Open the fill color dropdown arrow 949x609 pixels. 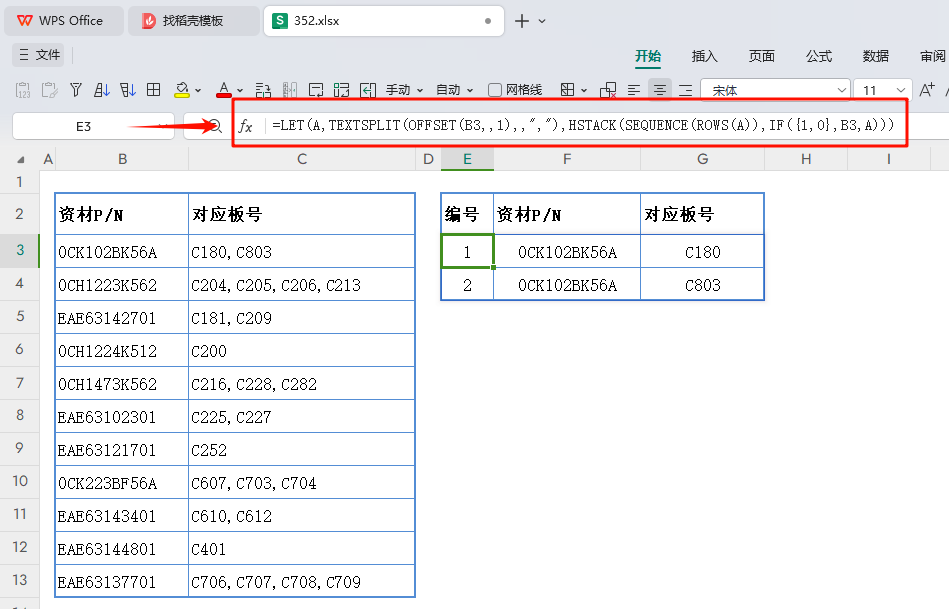[x=198, y=91]
